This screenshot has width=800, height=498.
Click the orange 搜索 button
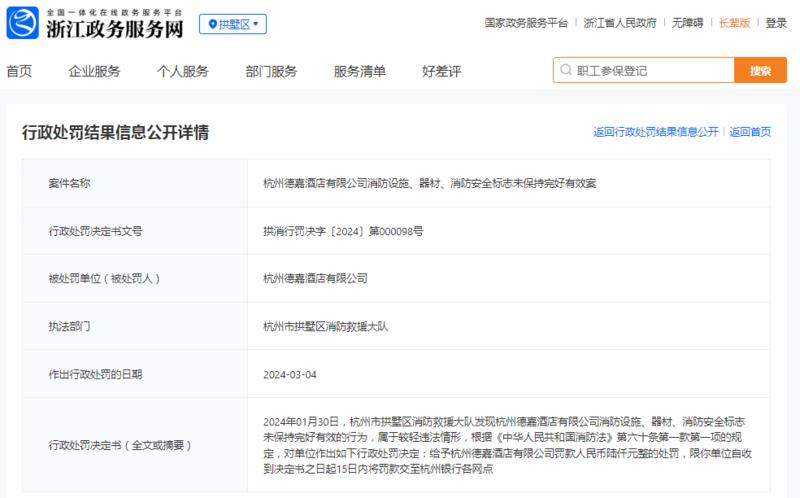point(760,70)
